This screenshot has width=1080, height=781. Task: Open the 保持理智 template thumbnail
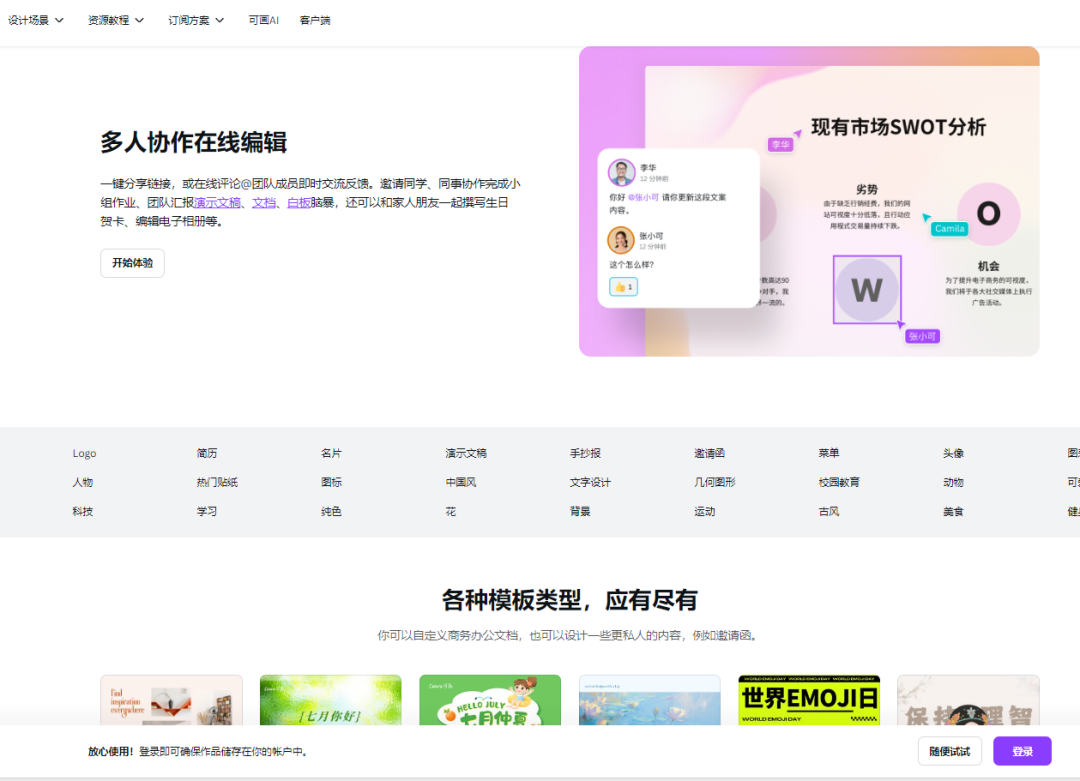click(x=968, y=700)
